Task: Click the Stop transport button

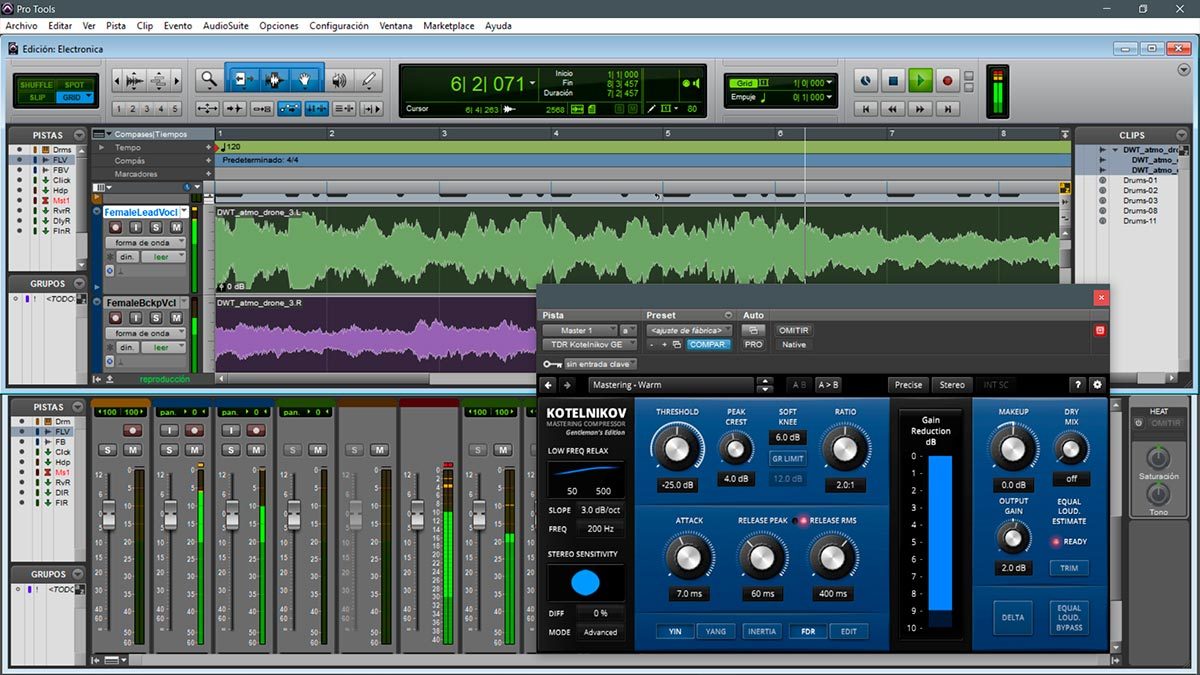Action: [894, 81]
